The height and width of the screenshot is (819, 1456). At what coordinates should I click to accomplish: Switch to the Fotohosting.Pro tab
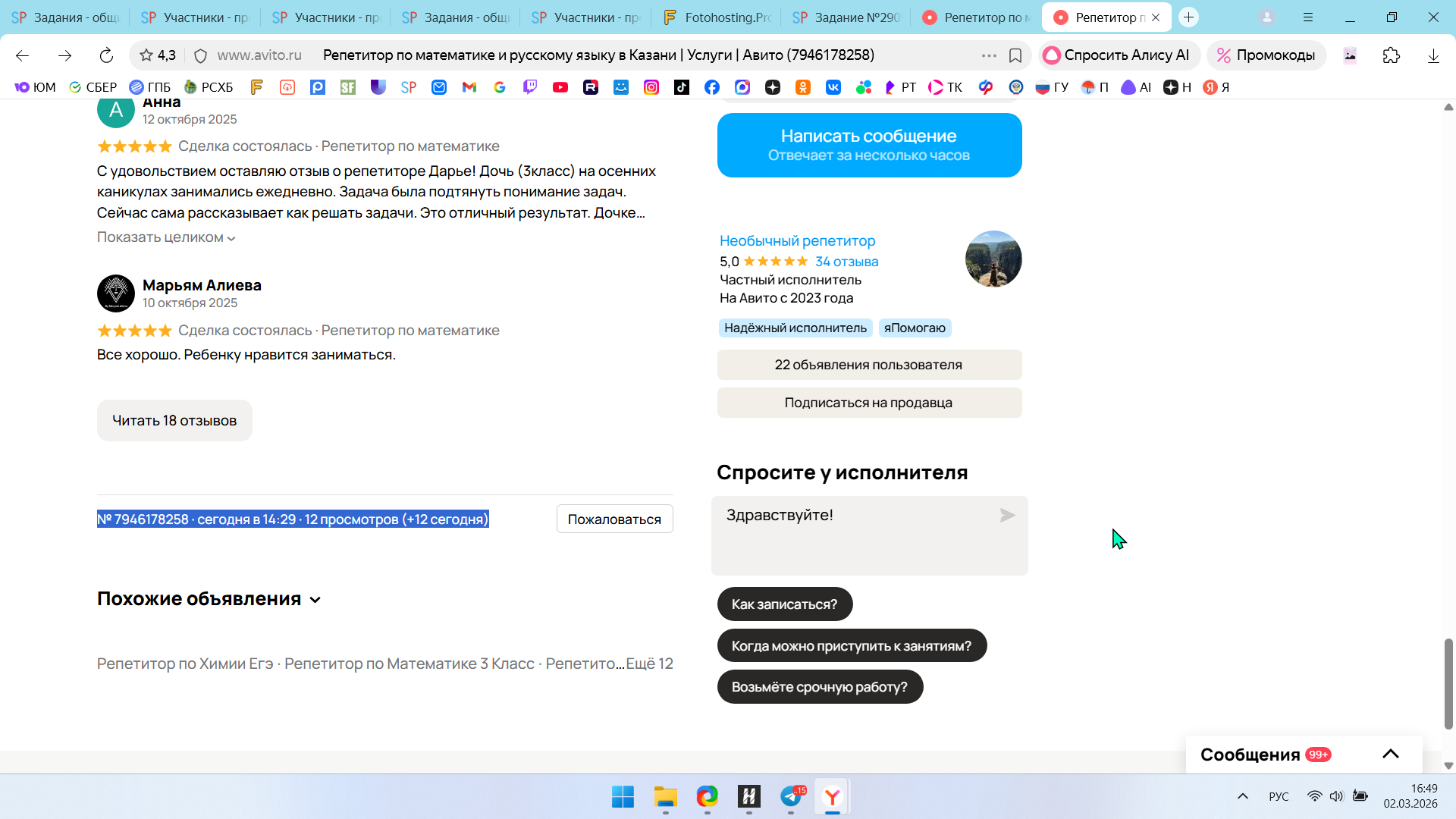[716, 17]
